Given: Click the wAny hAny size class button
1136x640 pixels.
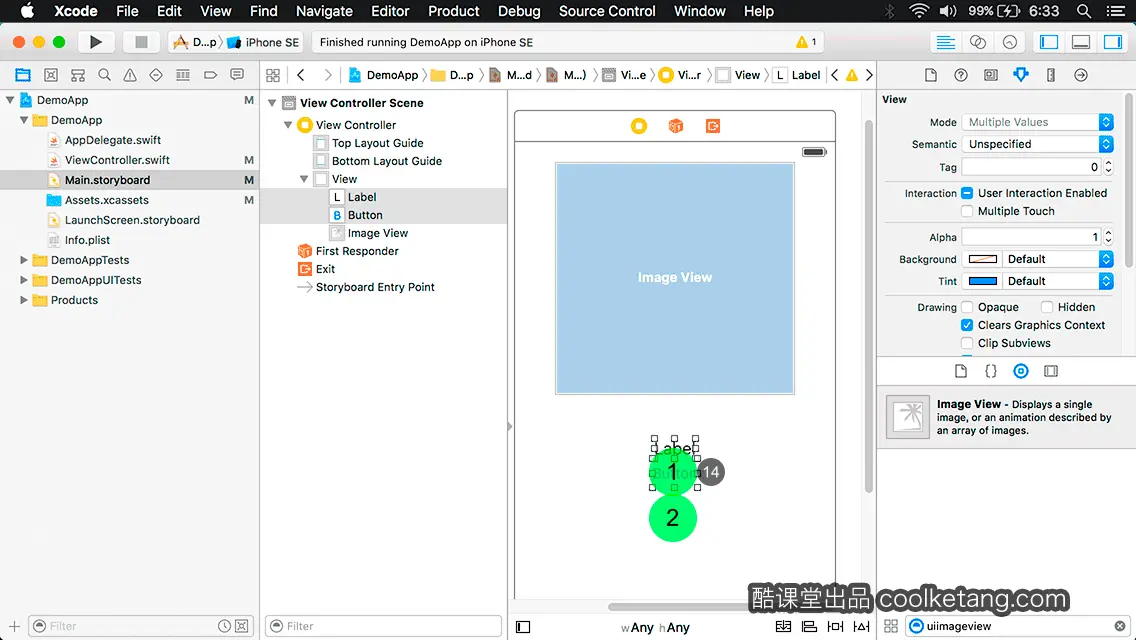Looking at the screenshot, I should tap(655, 628).
